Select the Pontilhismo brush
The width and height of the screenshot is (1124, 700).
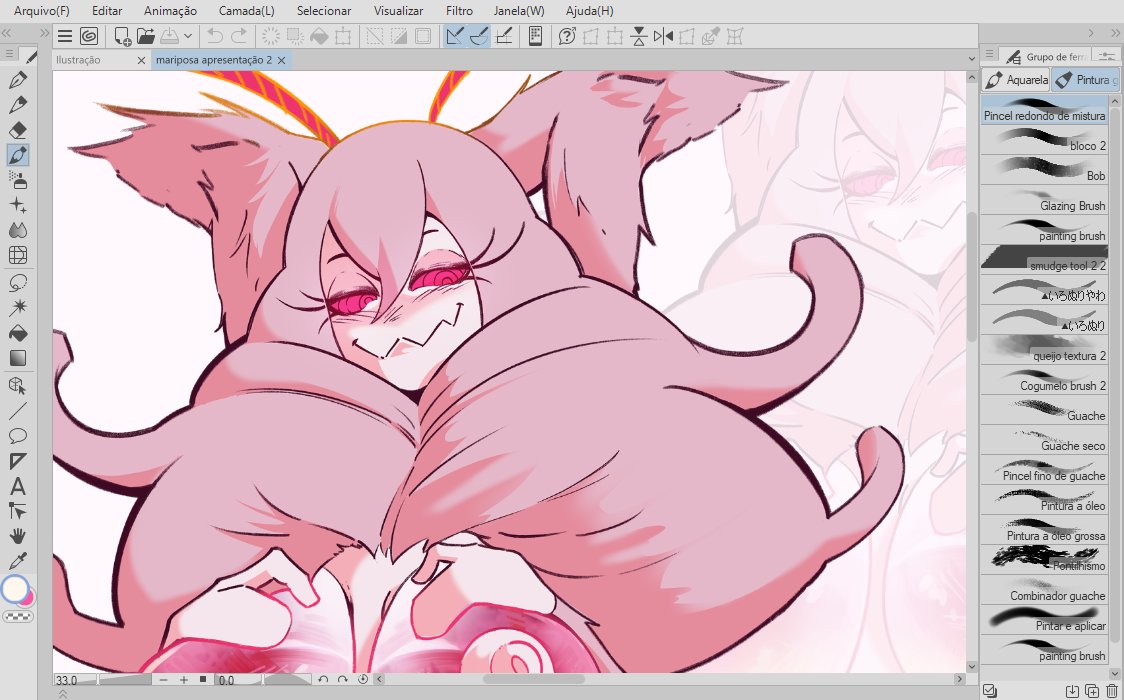point(1044,561)
